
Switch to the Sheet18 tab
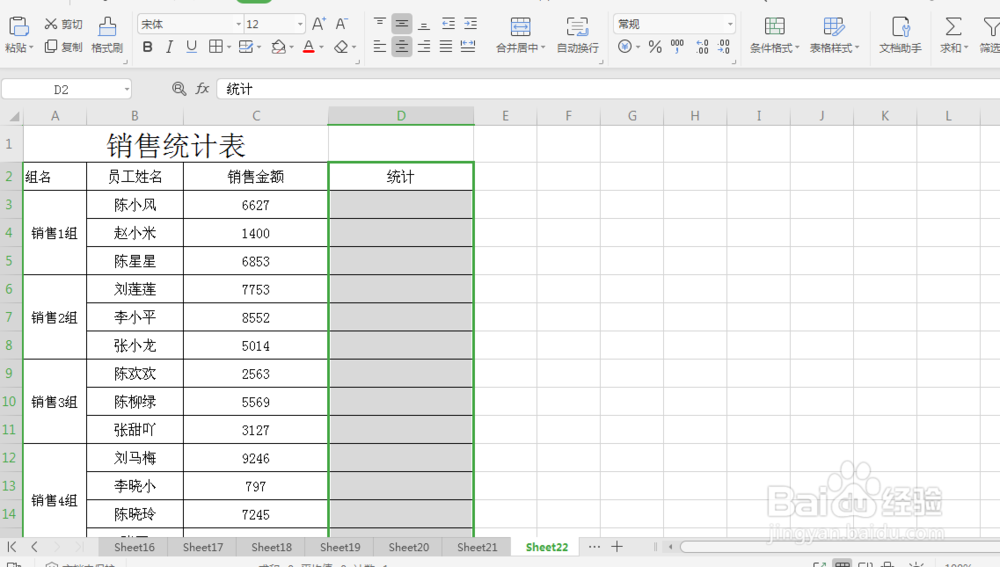pos(271,547)
